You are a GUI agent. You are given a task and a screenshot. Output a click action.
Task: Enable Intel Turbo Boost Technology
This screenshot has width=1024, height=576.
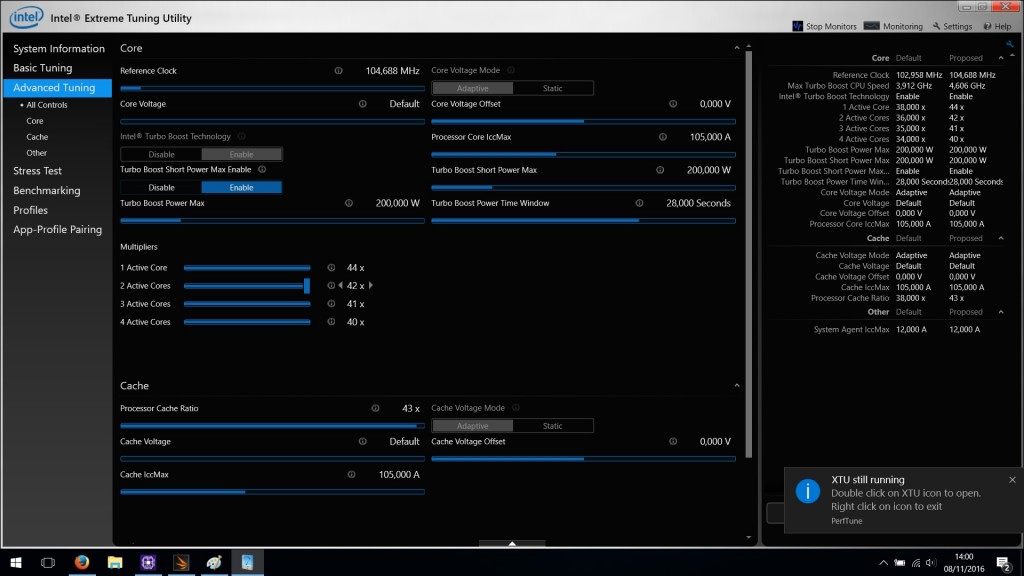[242, 155]
